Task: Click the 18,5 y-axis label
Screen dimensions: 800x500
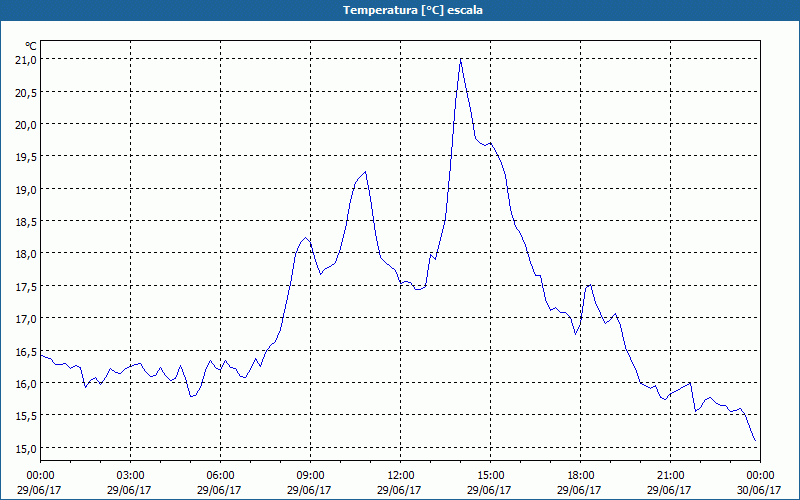Action: pos(26,221)
